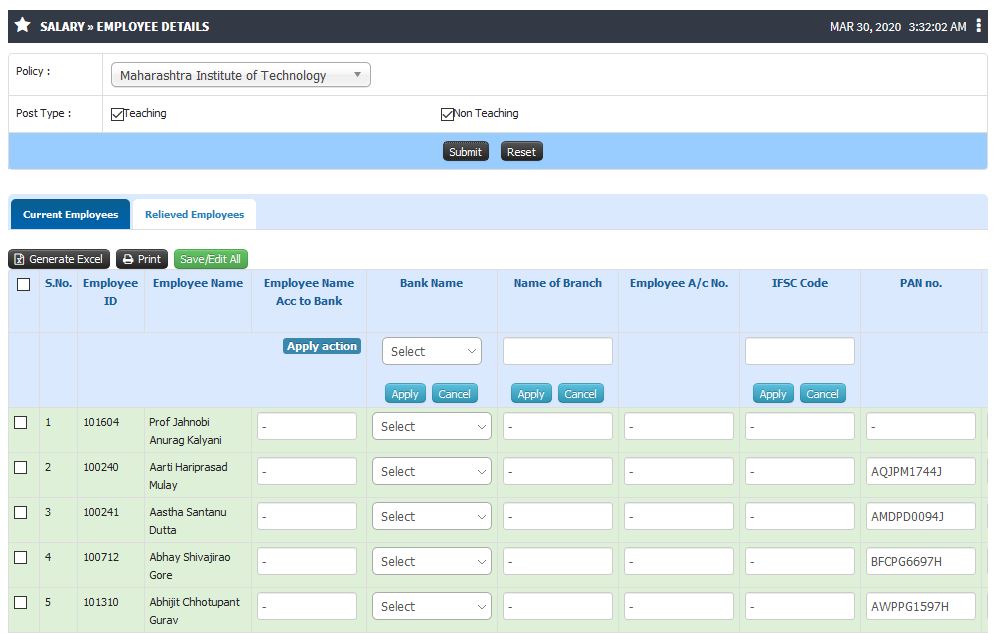Click the Generate Excel button
Screen dimensions: 995x633
click(59, 259)
